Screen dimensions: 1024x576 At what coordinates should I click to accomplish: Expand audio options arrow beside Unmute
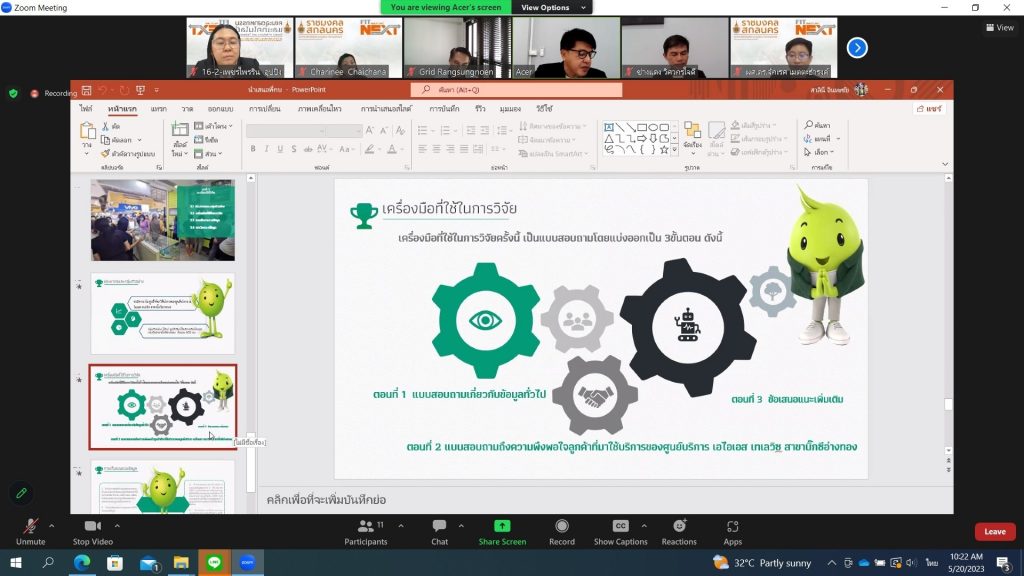[52, 524]
